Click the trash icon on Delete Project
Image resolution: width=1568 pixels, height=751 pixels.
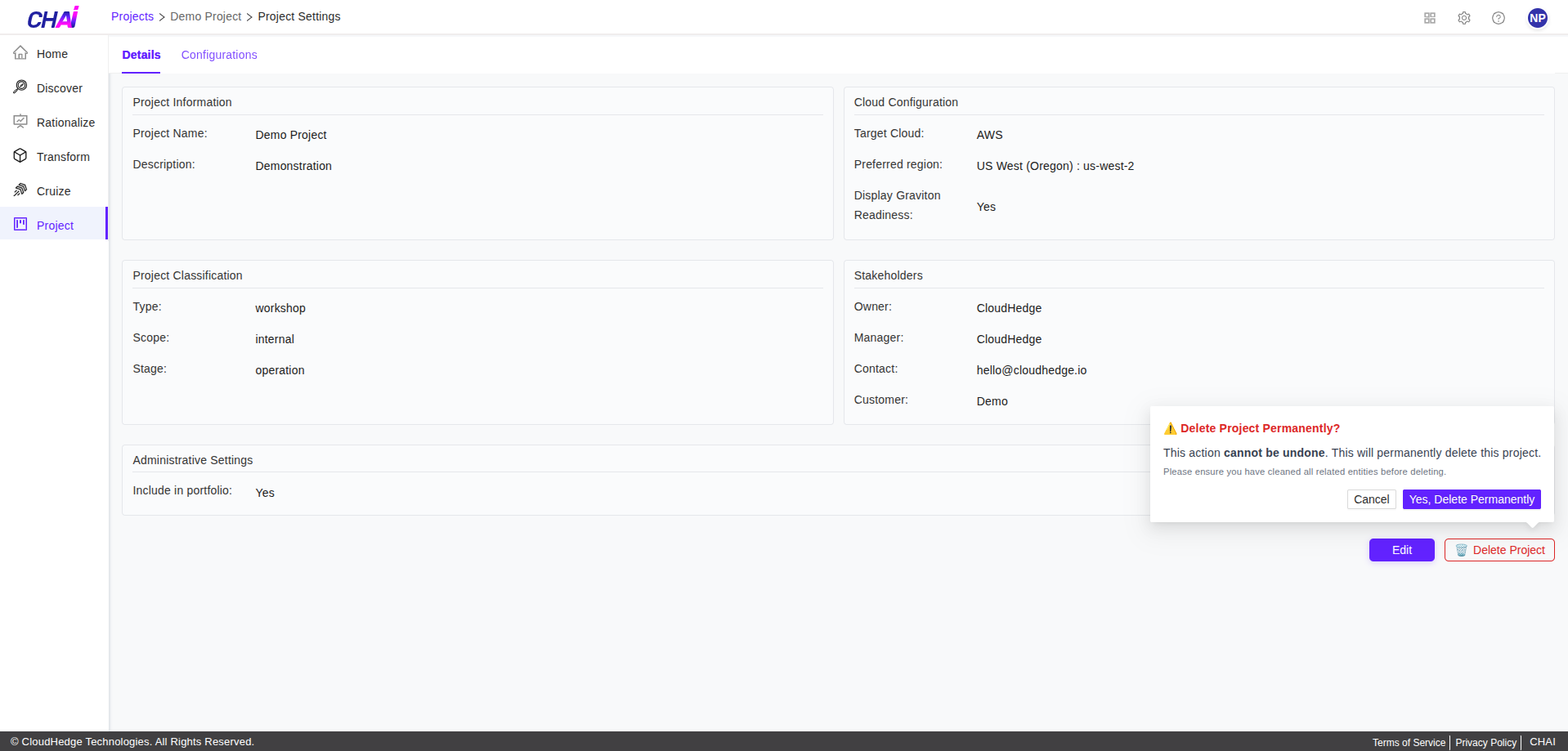coord(1460,550)
